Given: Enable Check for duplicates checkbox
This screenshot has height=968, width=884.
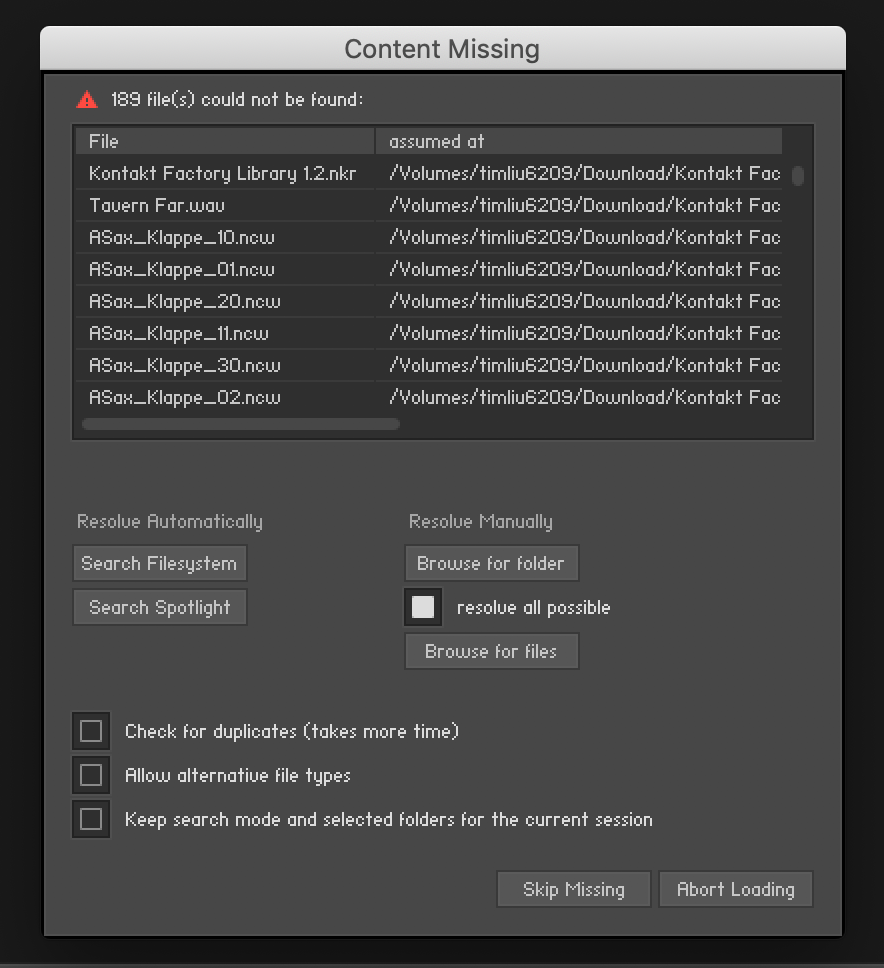Looking at the screenshot, I should (91, 731).
